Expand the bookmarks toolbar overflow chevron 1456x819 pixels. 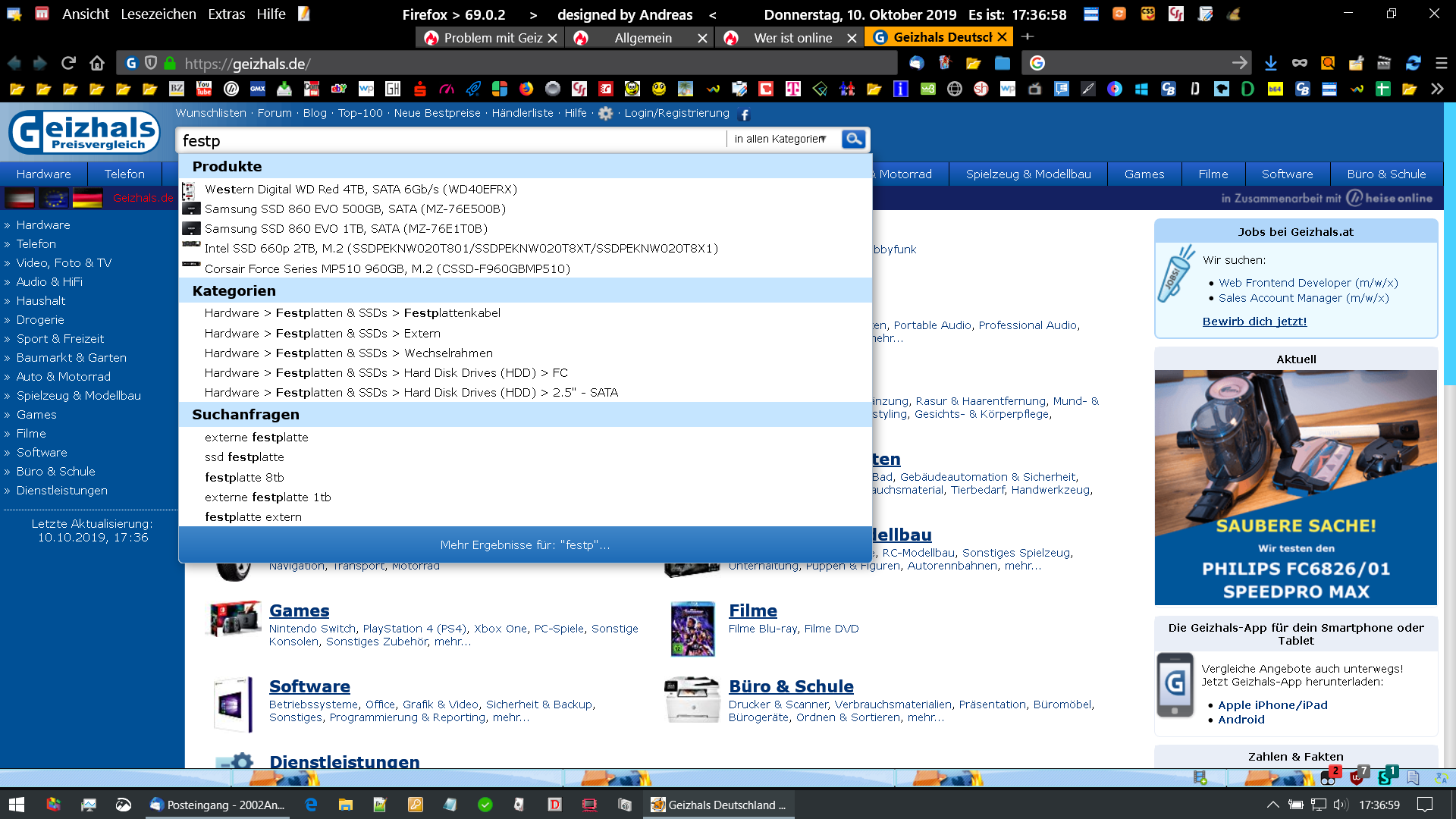[1437, 89]
